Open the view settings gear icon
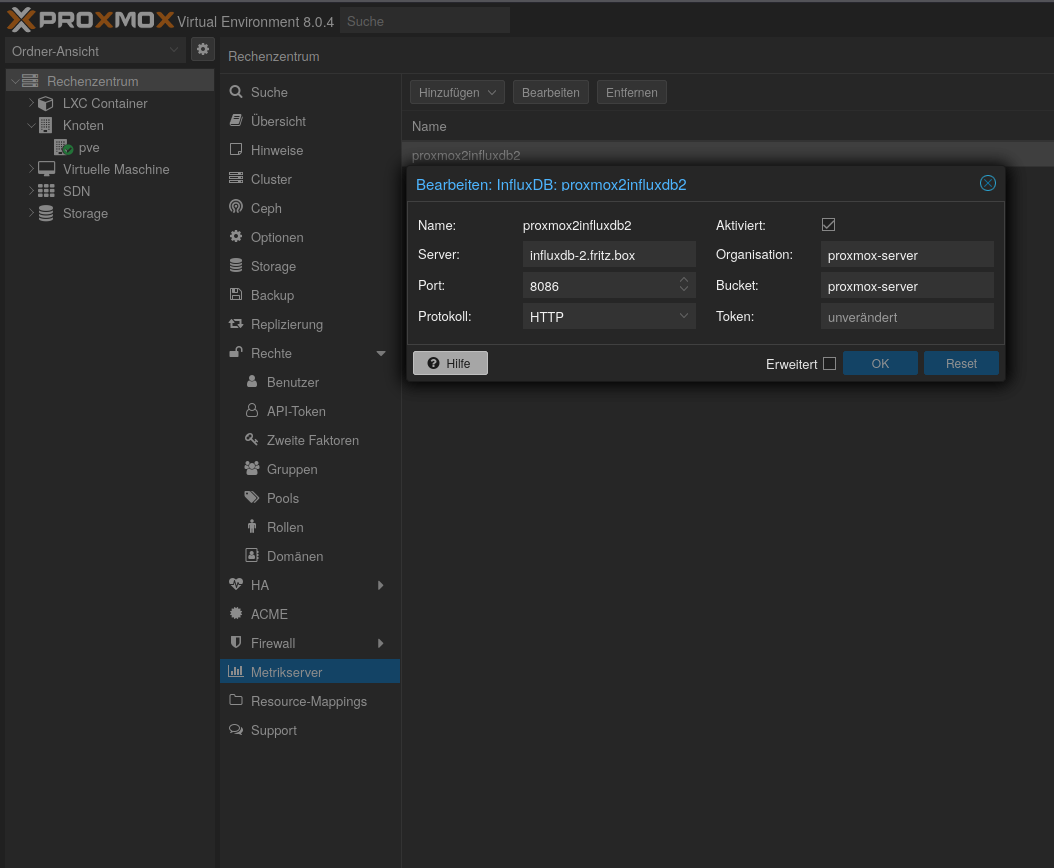The height and width of the screenshot is (868, 1054). coord(203,50)
